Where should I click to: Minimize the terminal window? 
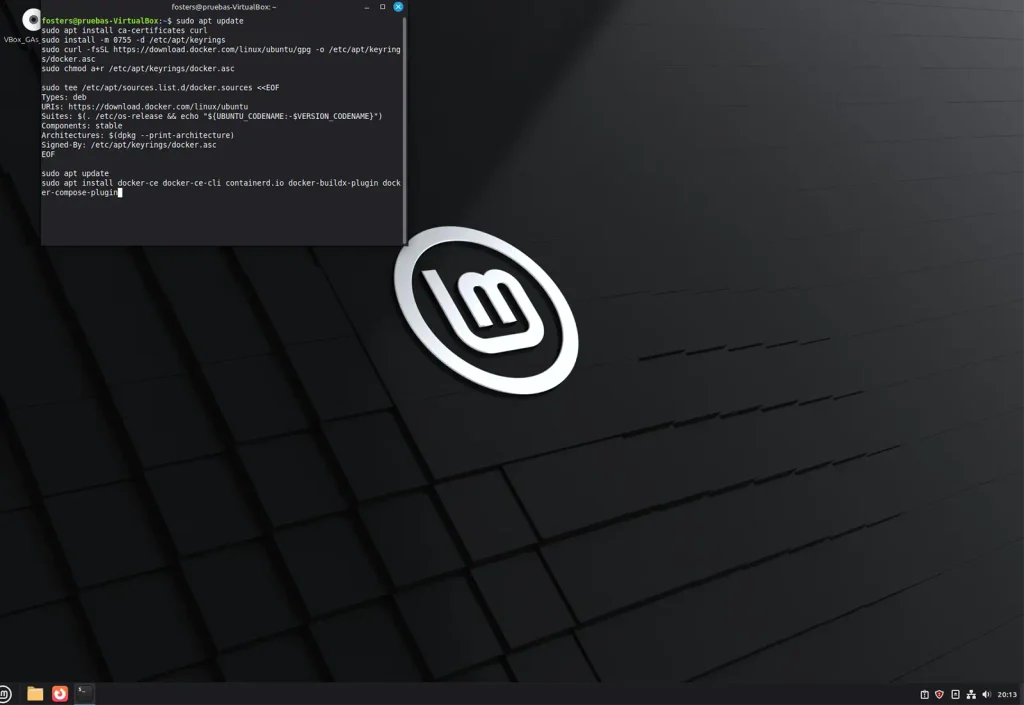(366, 7)
